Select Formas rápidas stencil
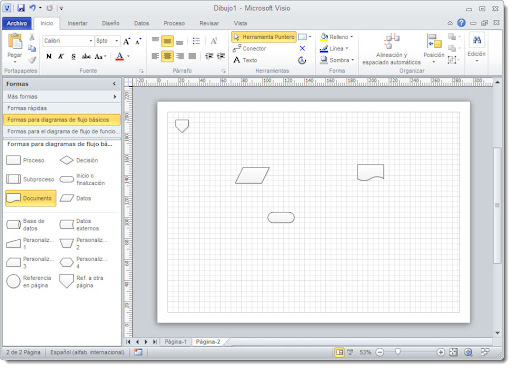 (62, 108)
